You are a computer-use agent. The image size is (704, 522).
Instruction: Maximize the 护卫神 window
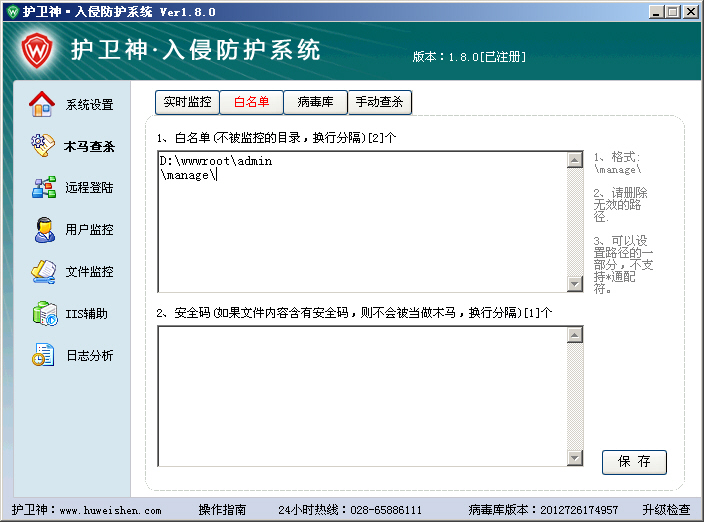(673, 12)
